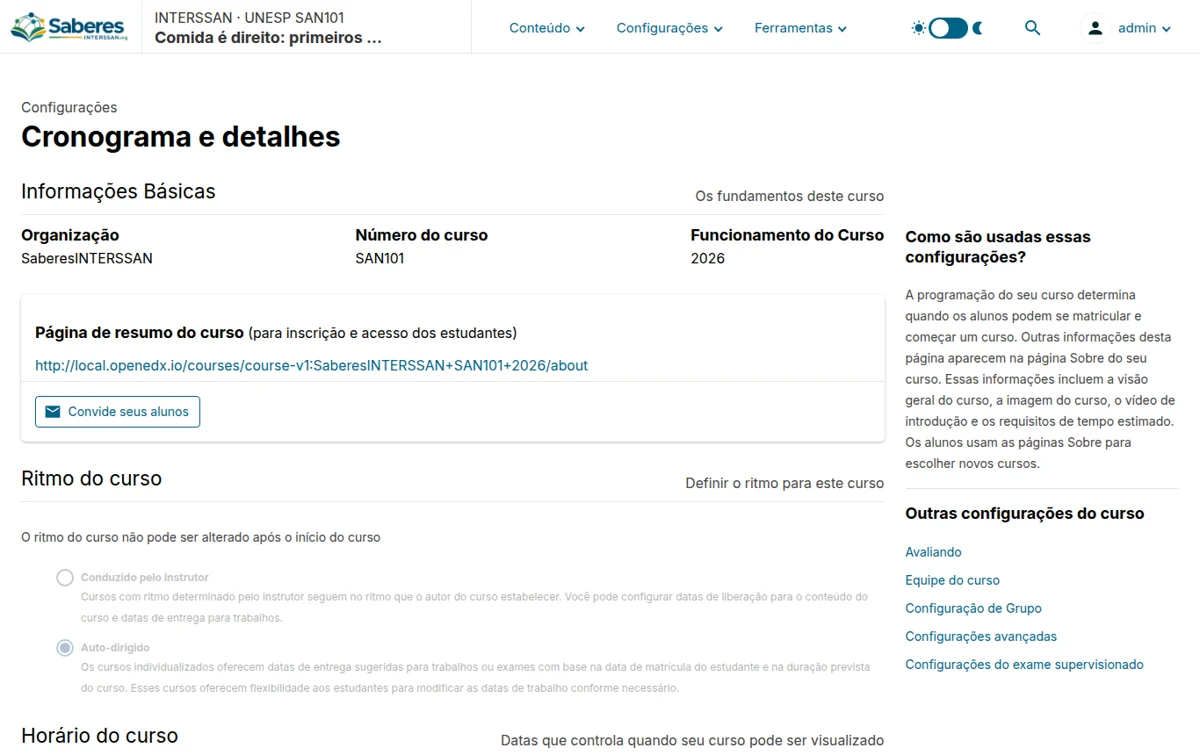The width and height of the screenshot is (1200, 755).
Task: Click the course run value 2026
Action: pyautogui.click(x=708, y=258)
